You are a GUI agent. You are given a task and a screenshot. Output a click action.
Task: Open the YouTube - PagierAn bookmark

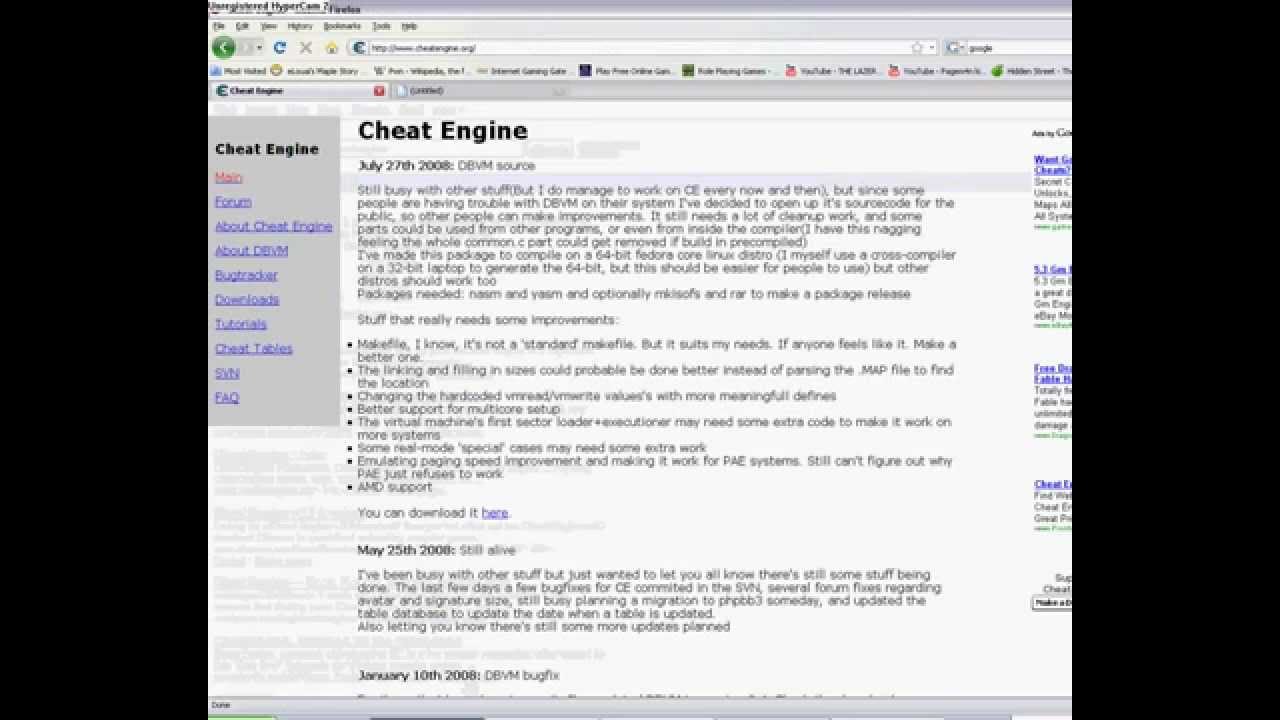tap(937, 71)
